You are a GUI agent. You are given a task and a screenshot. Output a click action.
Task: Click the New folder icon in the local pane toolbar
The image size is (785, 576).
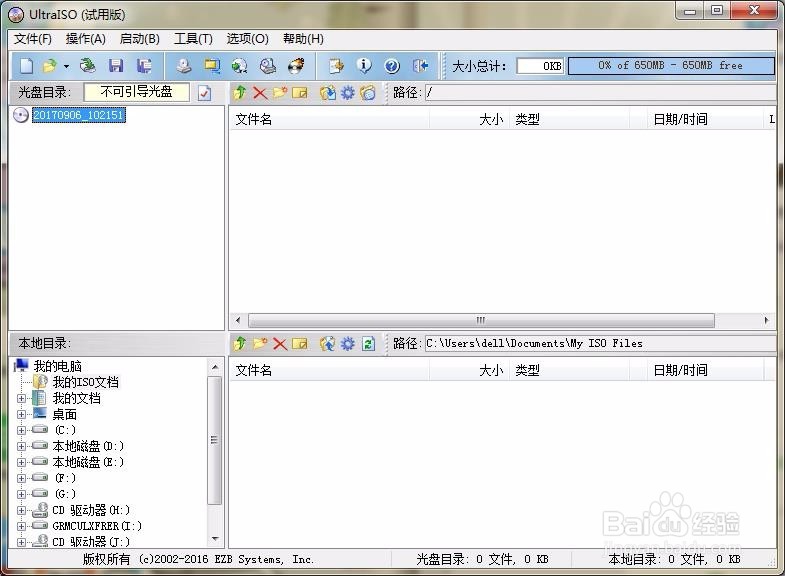pyautogui.click(x=260, y=344)
